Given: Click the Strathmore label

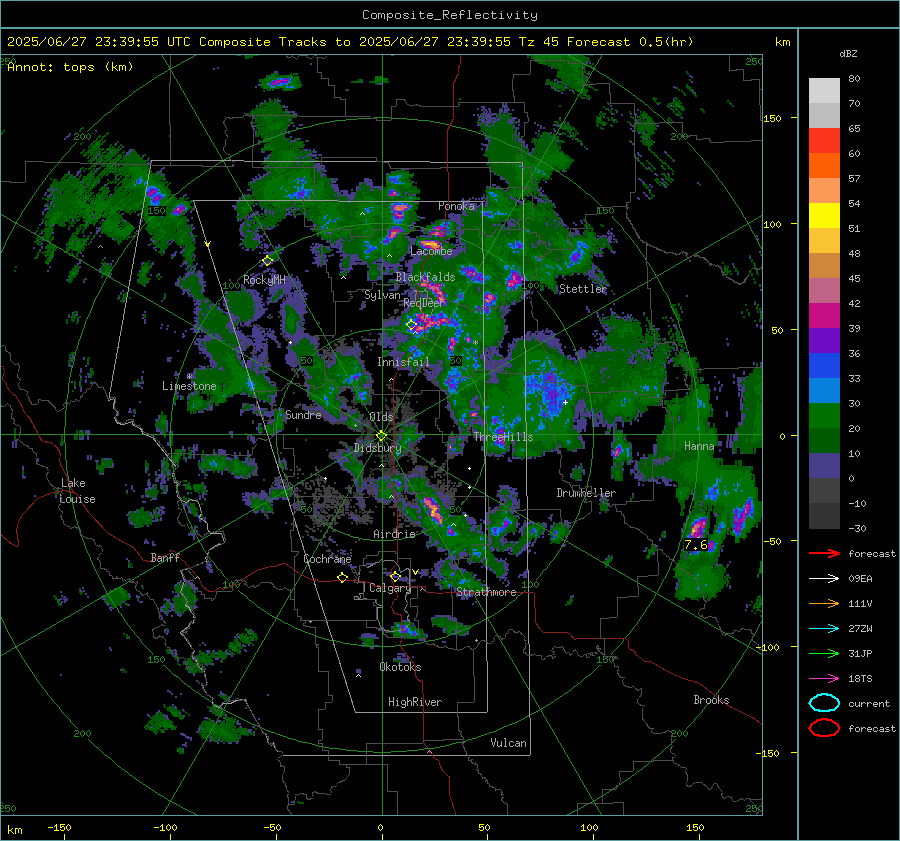Looking at the screenshot, I should click(x=486, y=592).
